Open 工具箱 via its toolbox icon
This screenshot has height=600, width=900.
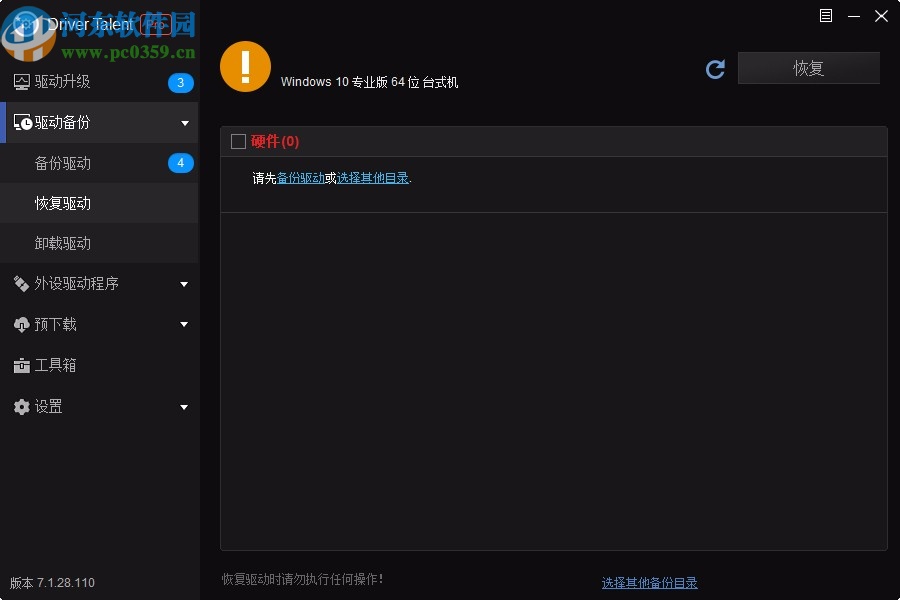coord(22,365)
